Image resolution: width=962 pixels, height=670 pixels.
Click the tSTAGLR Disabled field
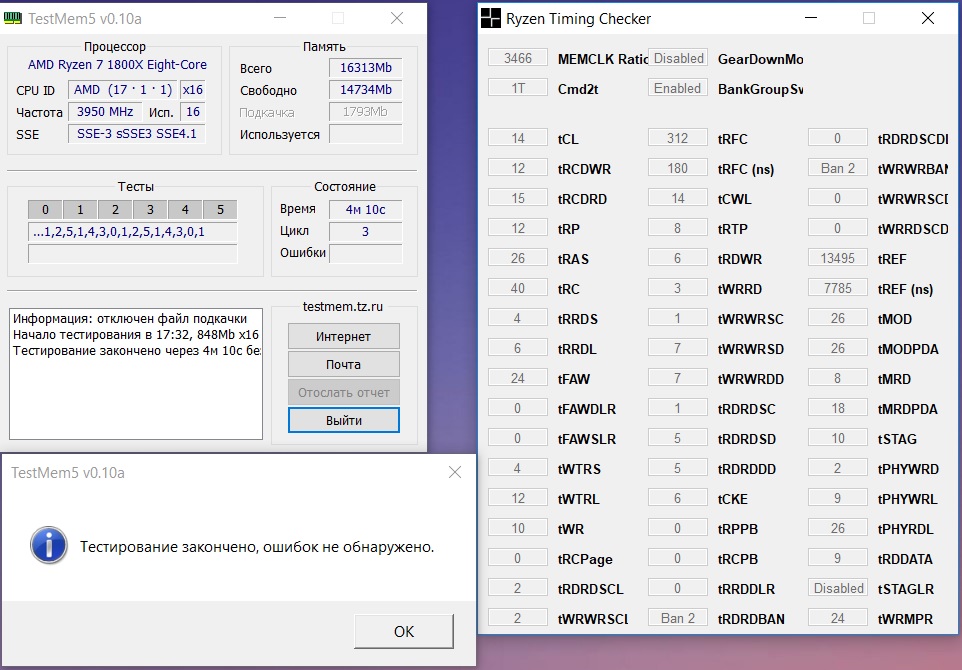(838, 588)
